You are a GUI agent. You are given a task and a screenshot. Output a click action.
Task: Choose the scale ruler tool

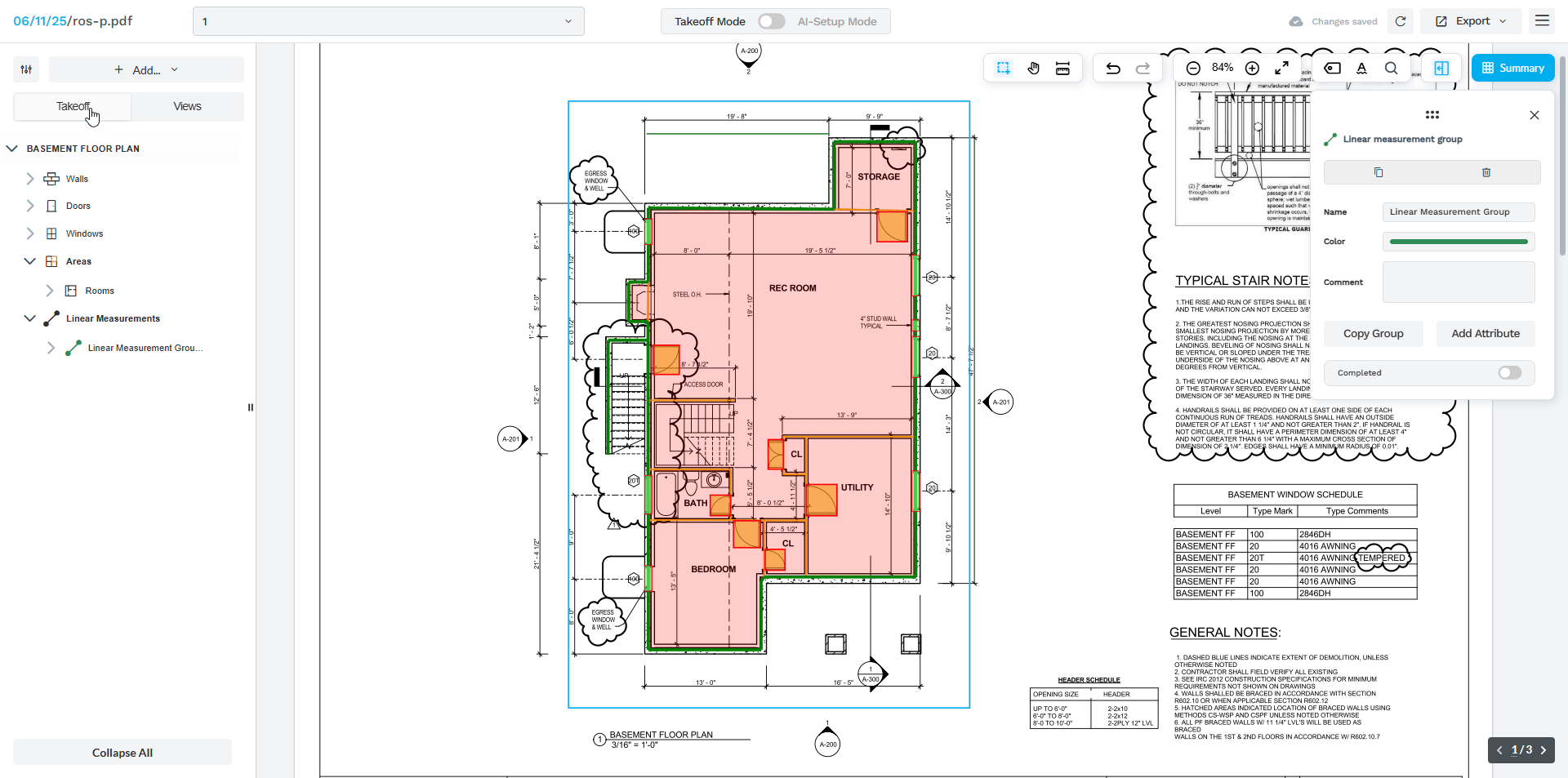click(x=1062, y=69)
